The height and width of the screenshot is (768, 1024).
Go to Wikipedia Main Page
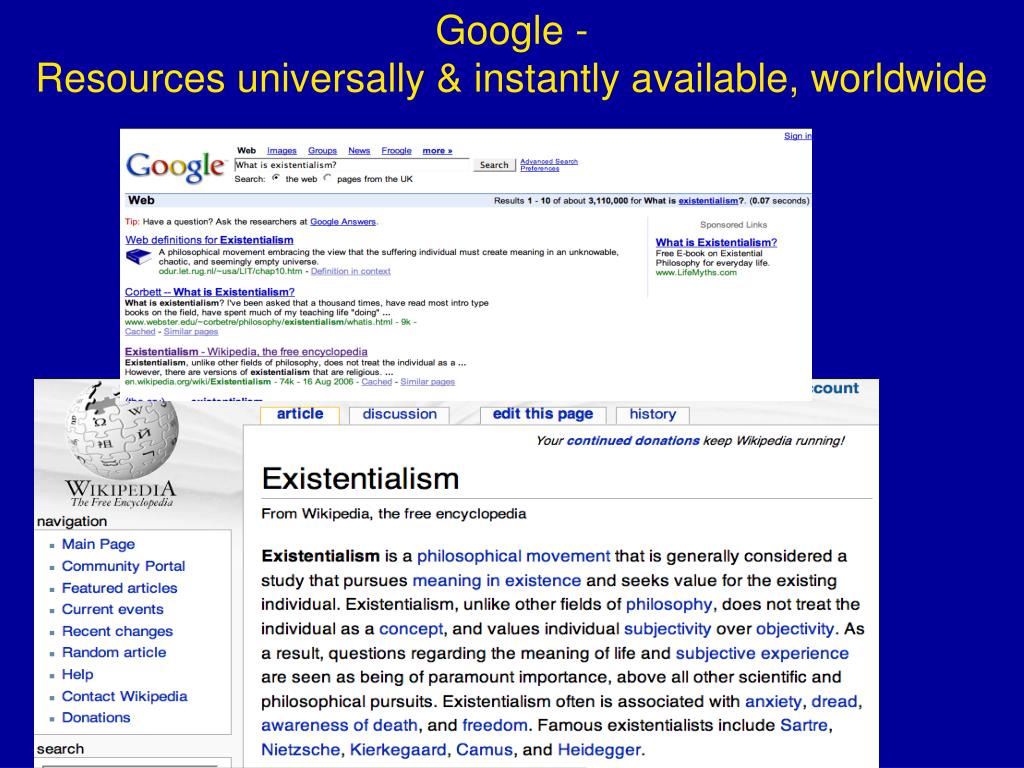[98, 544]
